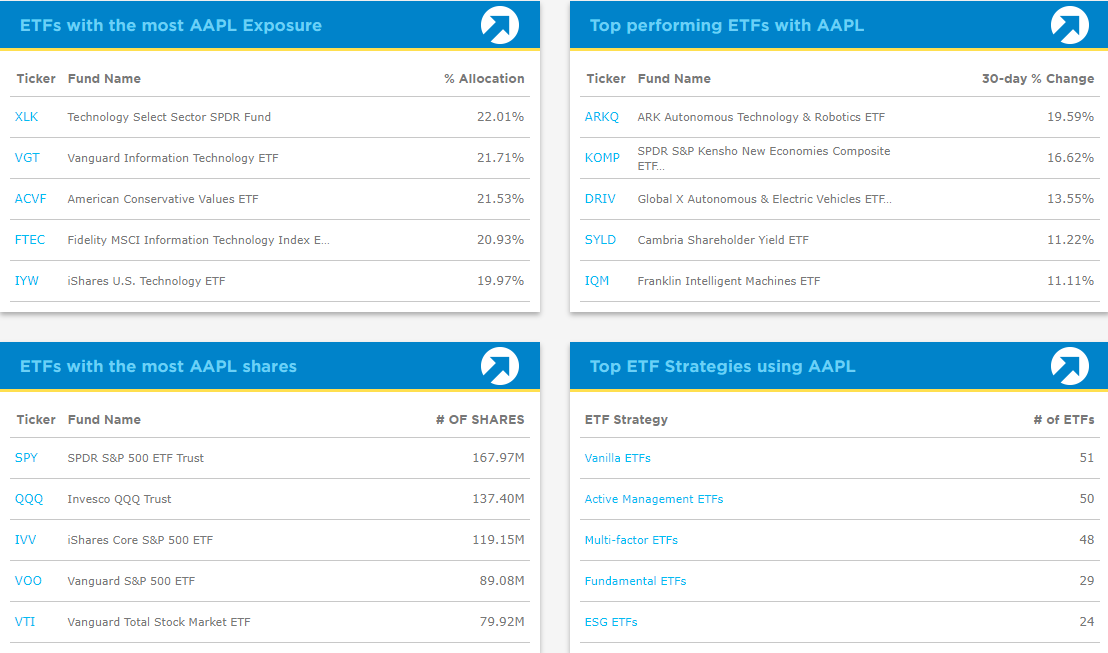Viewport: 1108px width, 653px height.
Task: Select 'ETFs with the most AAPL Exposure' heading
Action: pos(171,25)
